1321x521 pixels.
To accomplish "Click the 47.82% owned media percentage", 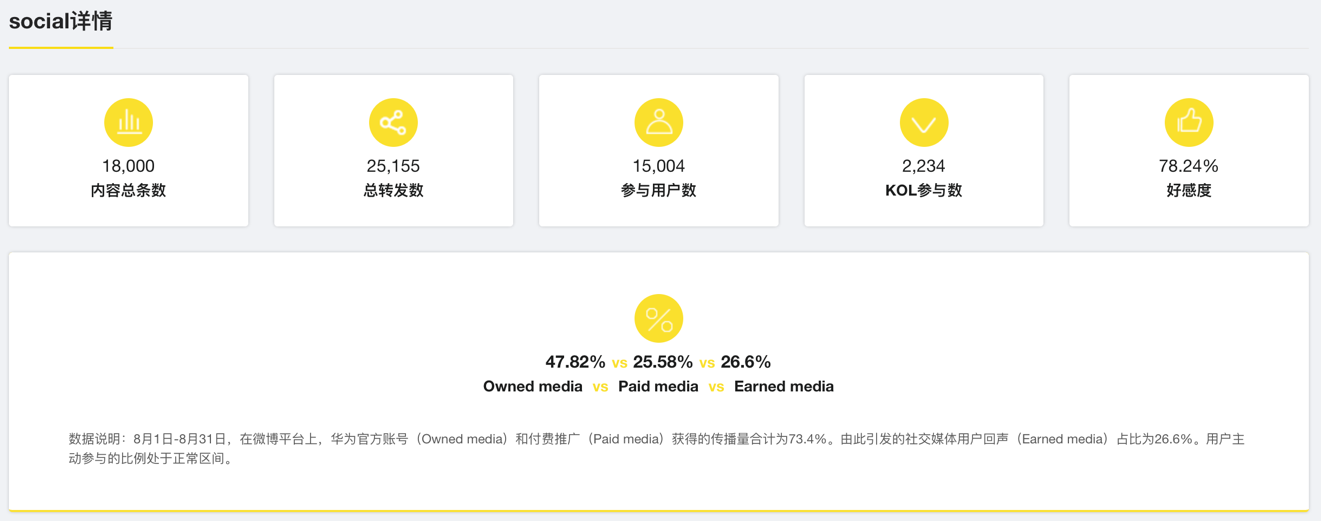I will 575,362.
